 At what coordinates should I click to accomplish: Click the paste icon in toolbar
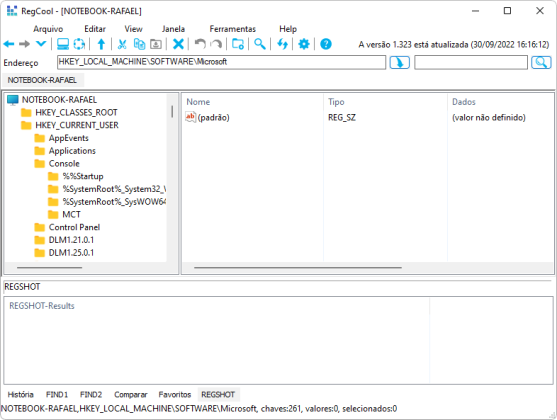coord(156,44)
